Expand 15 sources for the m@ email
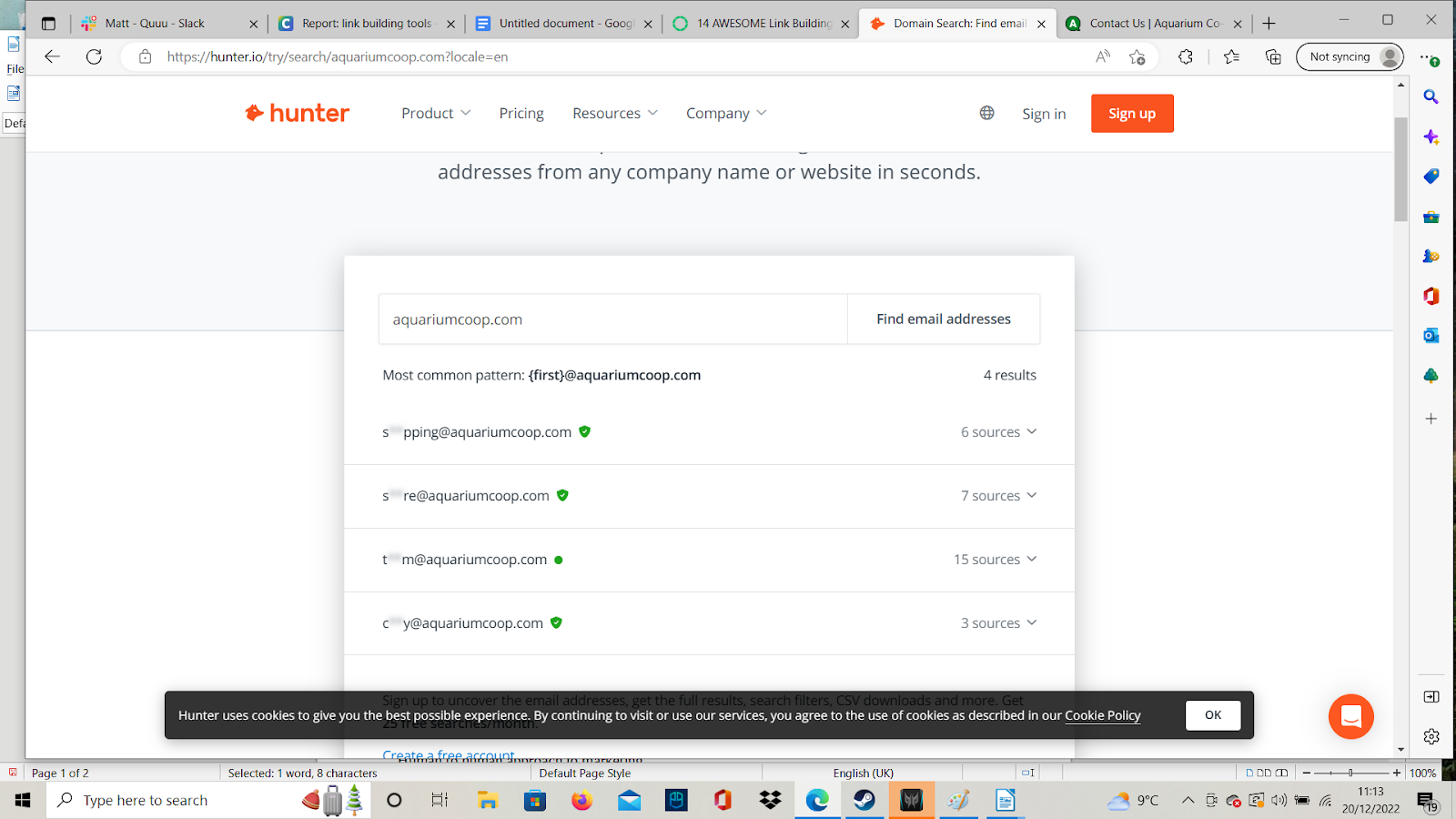1456x819 pixels. [x=995, y=560]
